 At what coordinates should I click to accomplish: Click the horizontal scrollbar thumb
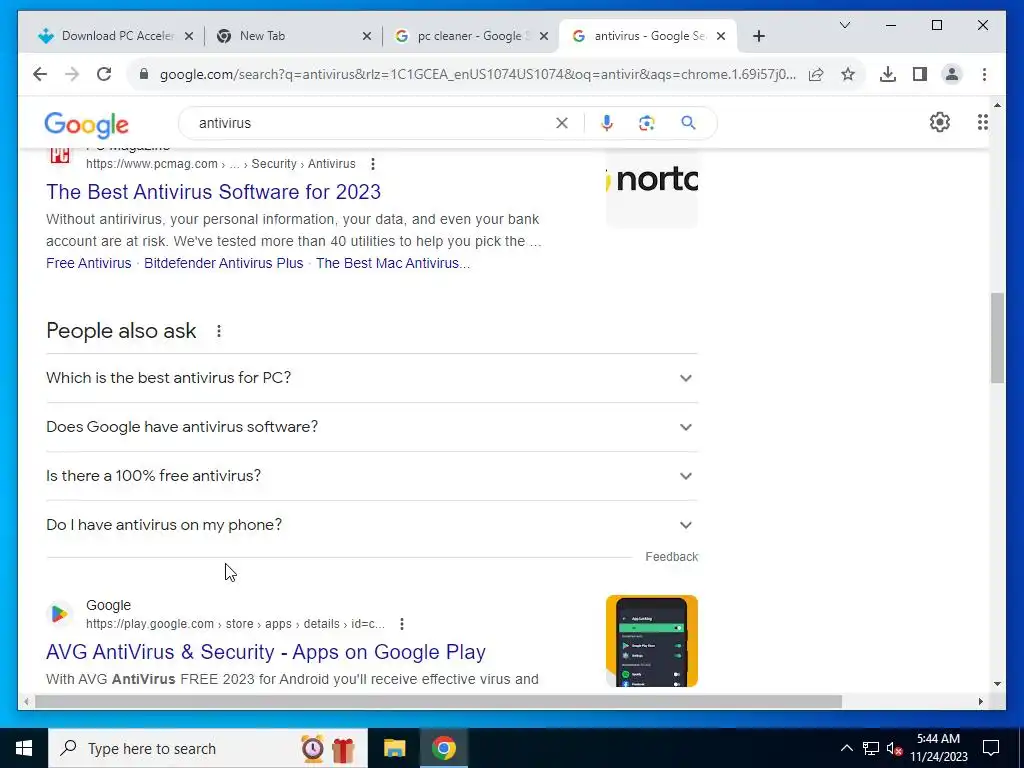(x=438, y=702)
